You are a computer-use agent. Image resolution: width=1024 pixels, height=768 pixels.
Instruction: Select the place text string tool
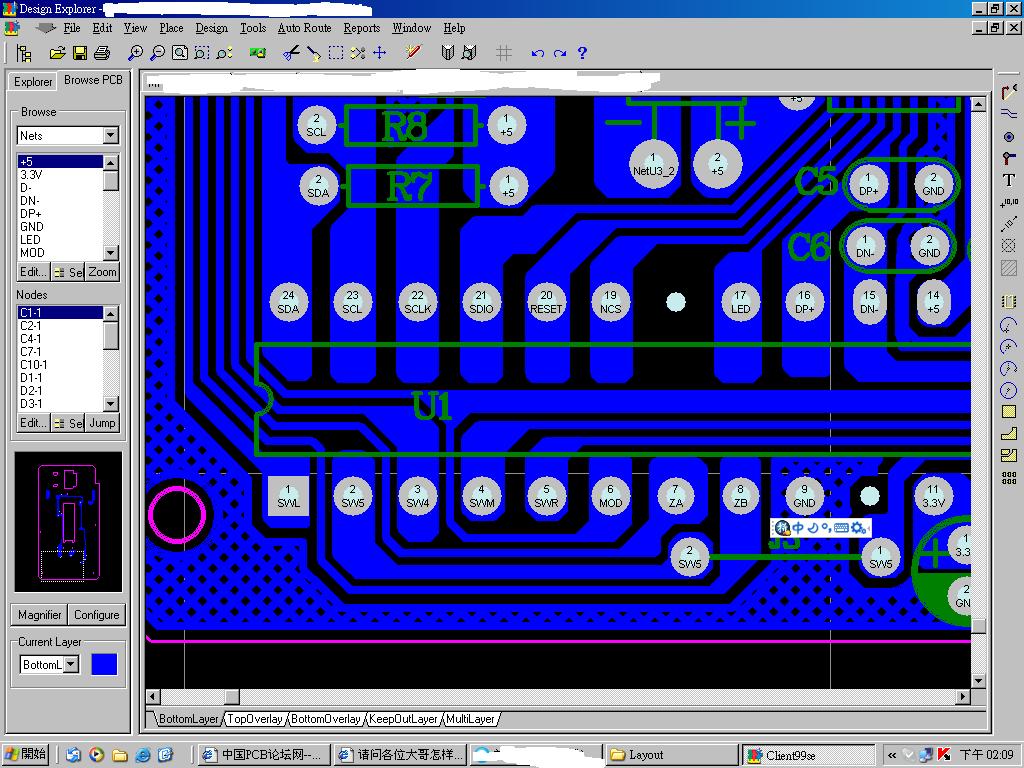[1009, 180]
